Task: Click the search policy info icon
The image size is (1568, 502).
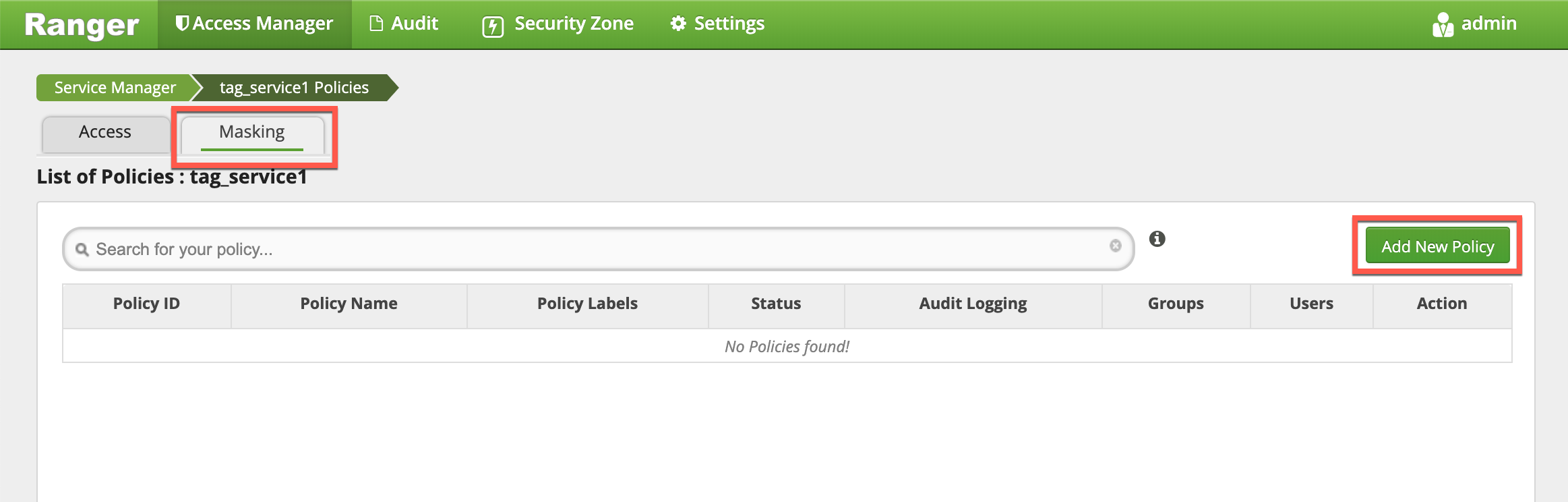Action: (x=1157, y=239)
